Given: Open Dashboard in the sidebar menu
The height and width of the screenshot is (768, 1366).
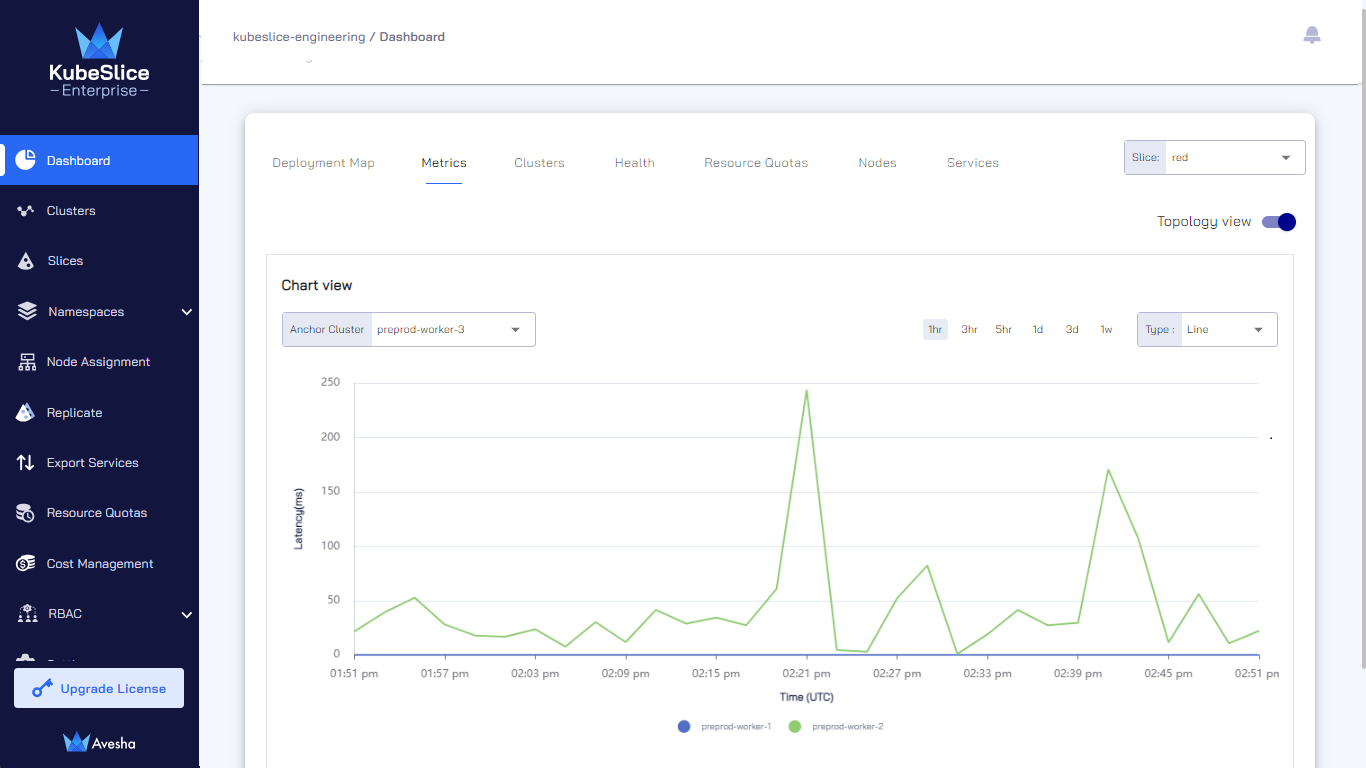Looking at the screenshot, I should [99, 160].
